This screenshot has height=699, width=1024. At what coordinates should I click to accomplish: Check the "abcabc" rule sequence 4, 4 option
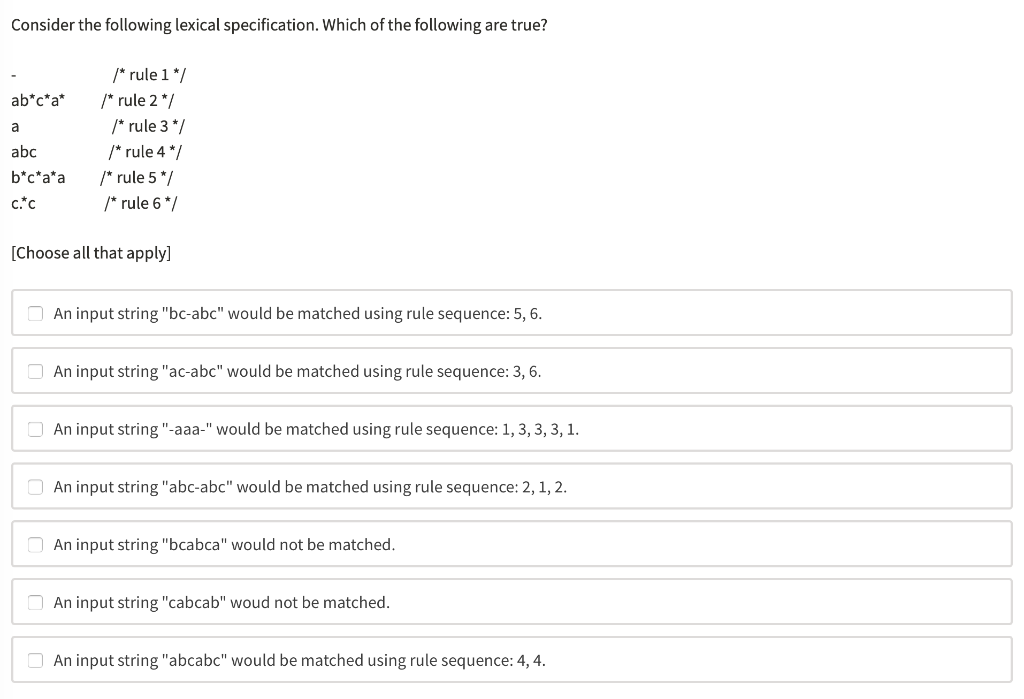(35, 660)
